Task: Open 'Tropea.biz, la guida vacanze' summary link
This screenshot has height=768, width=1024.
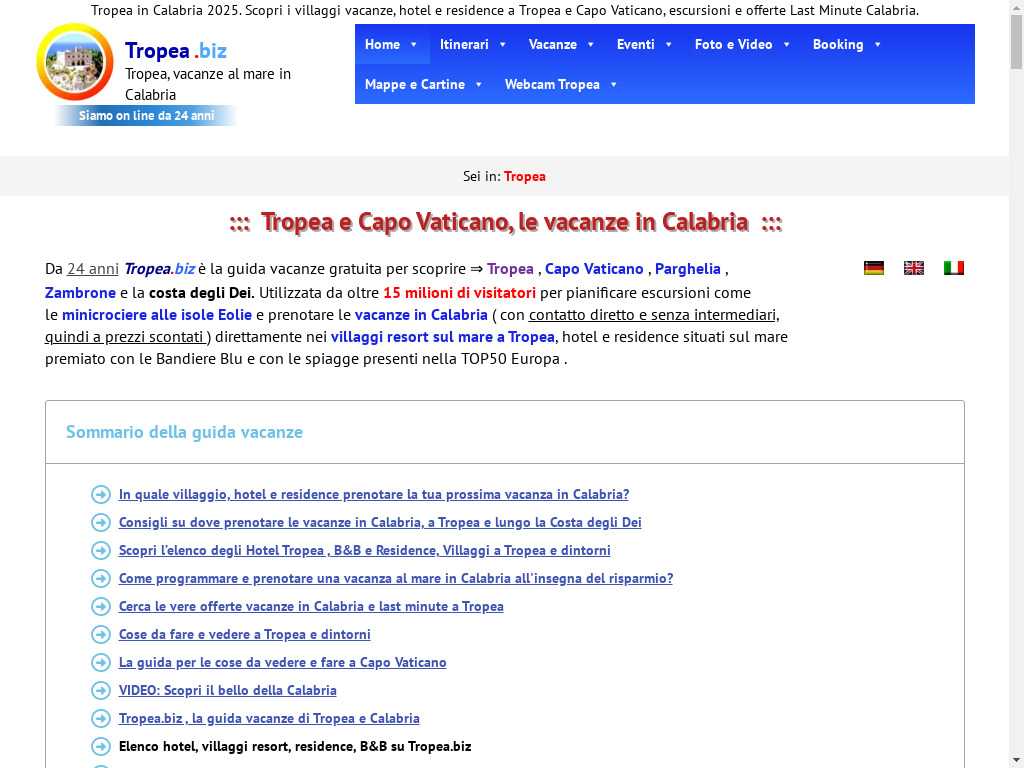Action: (x=269, y=718)
